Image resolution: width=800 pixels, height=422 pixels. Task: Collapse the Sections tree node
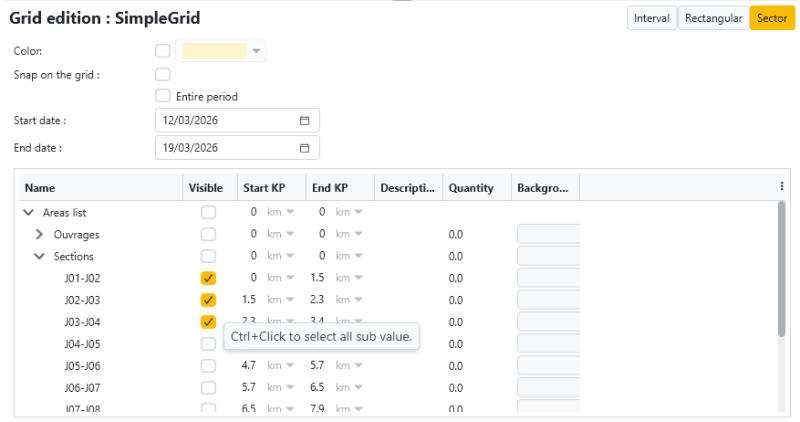pos(39,256)
